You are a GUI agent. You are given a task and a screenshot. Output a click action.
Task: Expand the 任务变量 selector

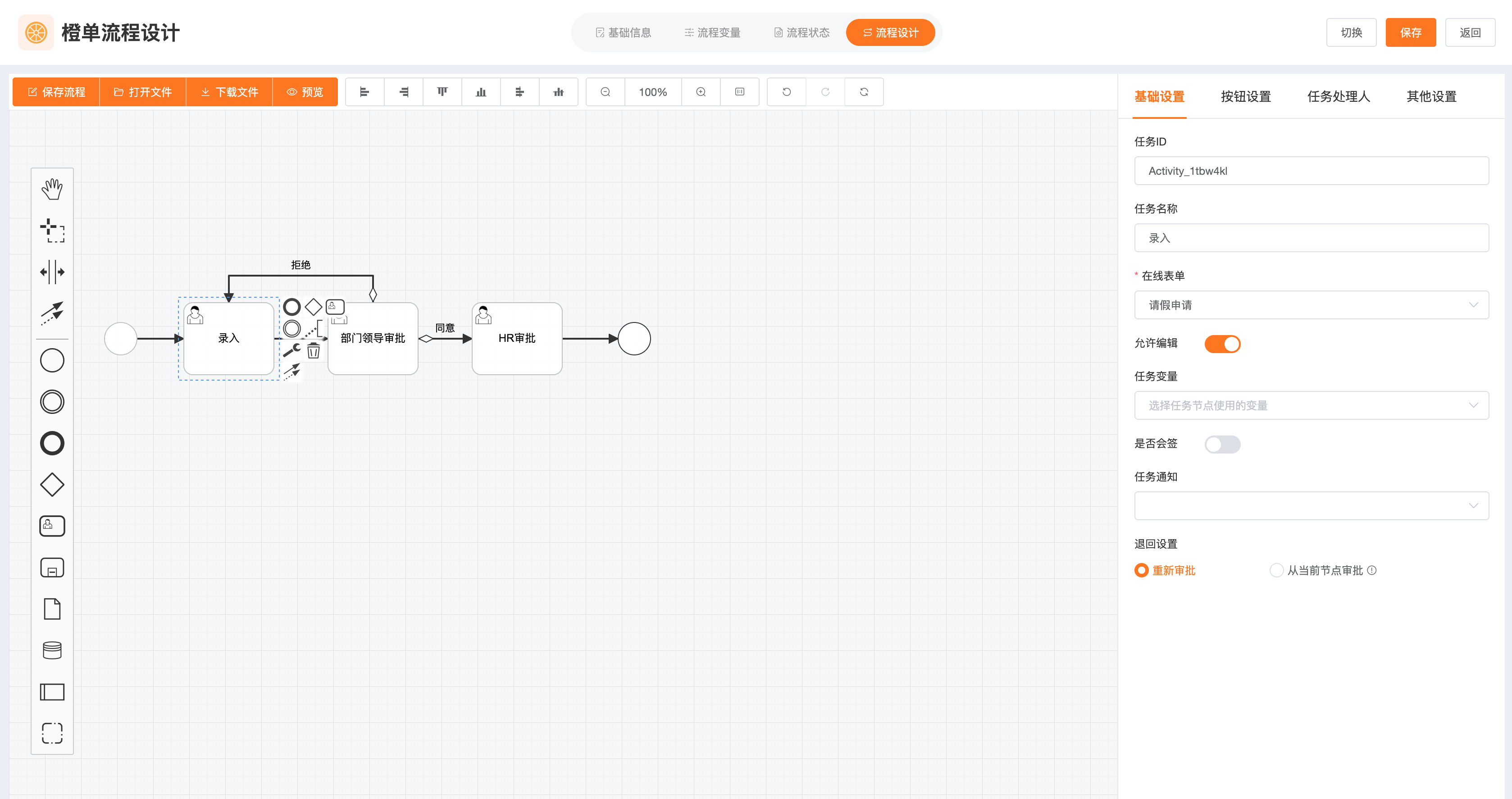coord(1311,405)
